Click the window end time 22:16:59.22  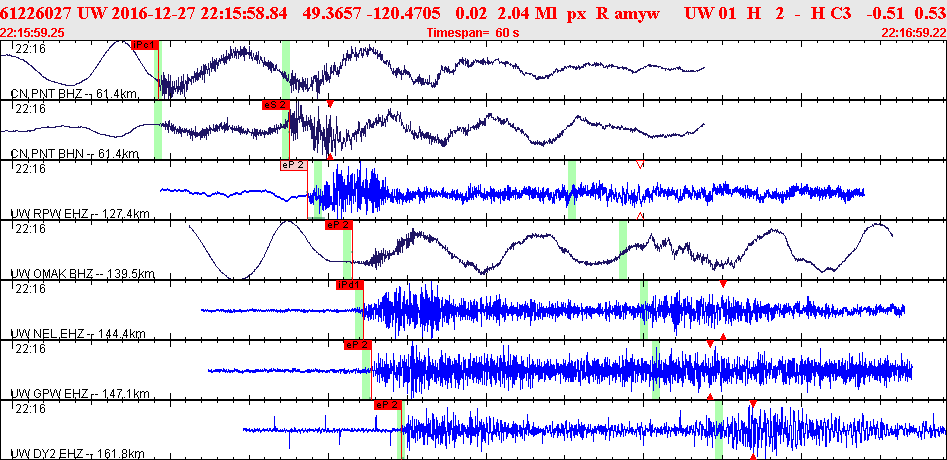913,33
